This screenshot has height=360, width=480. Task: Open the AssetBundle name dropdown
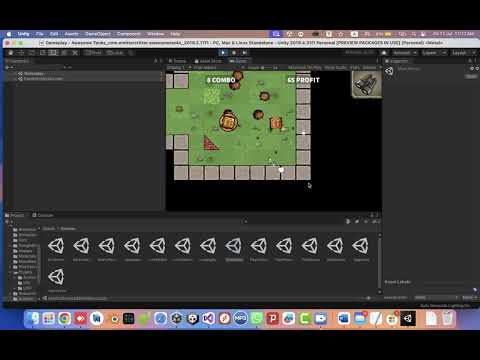pos(437,297)
